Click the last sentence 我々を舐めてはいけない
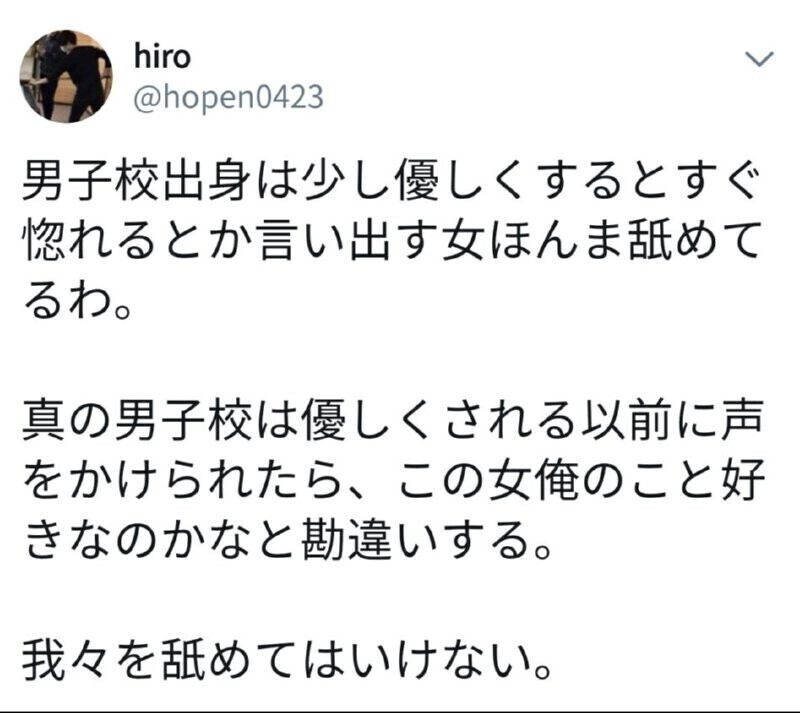Image resolution: width=800 pixels, height=713 pixels. click(x=288, y=659)
